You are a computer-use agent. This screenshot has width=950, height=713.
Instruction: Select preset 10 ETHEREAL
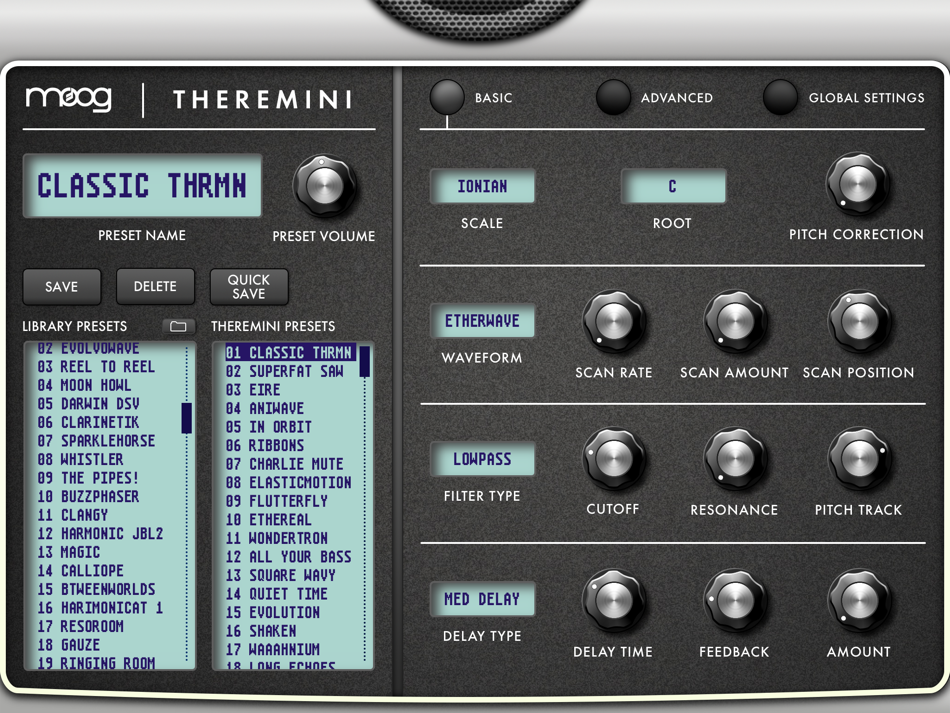click(268, 520)
